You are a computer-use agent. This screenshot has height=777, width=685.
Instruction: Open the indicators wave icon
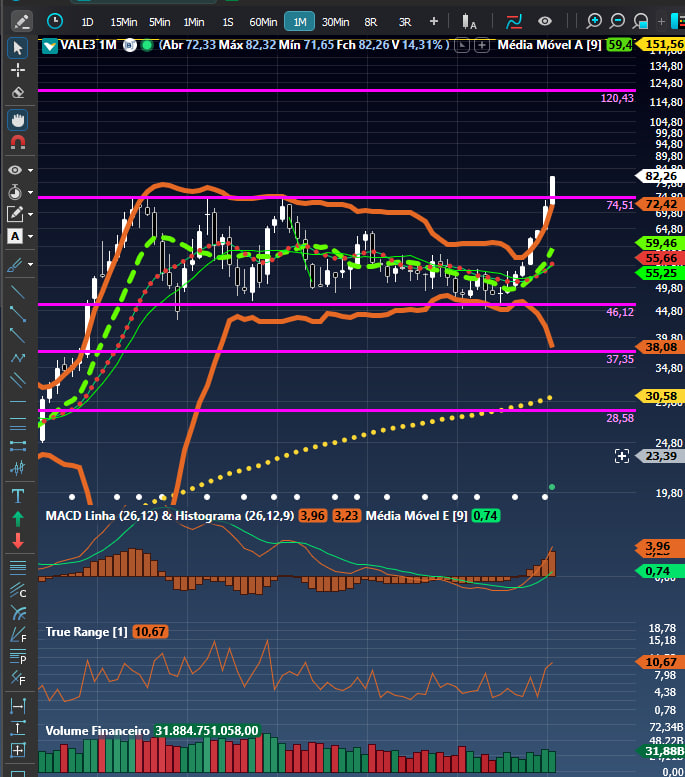coord(514,21)
